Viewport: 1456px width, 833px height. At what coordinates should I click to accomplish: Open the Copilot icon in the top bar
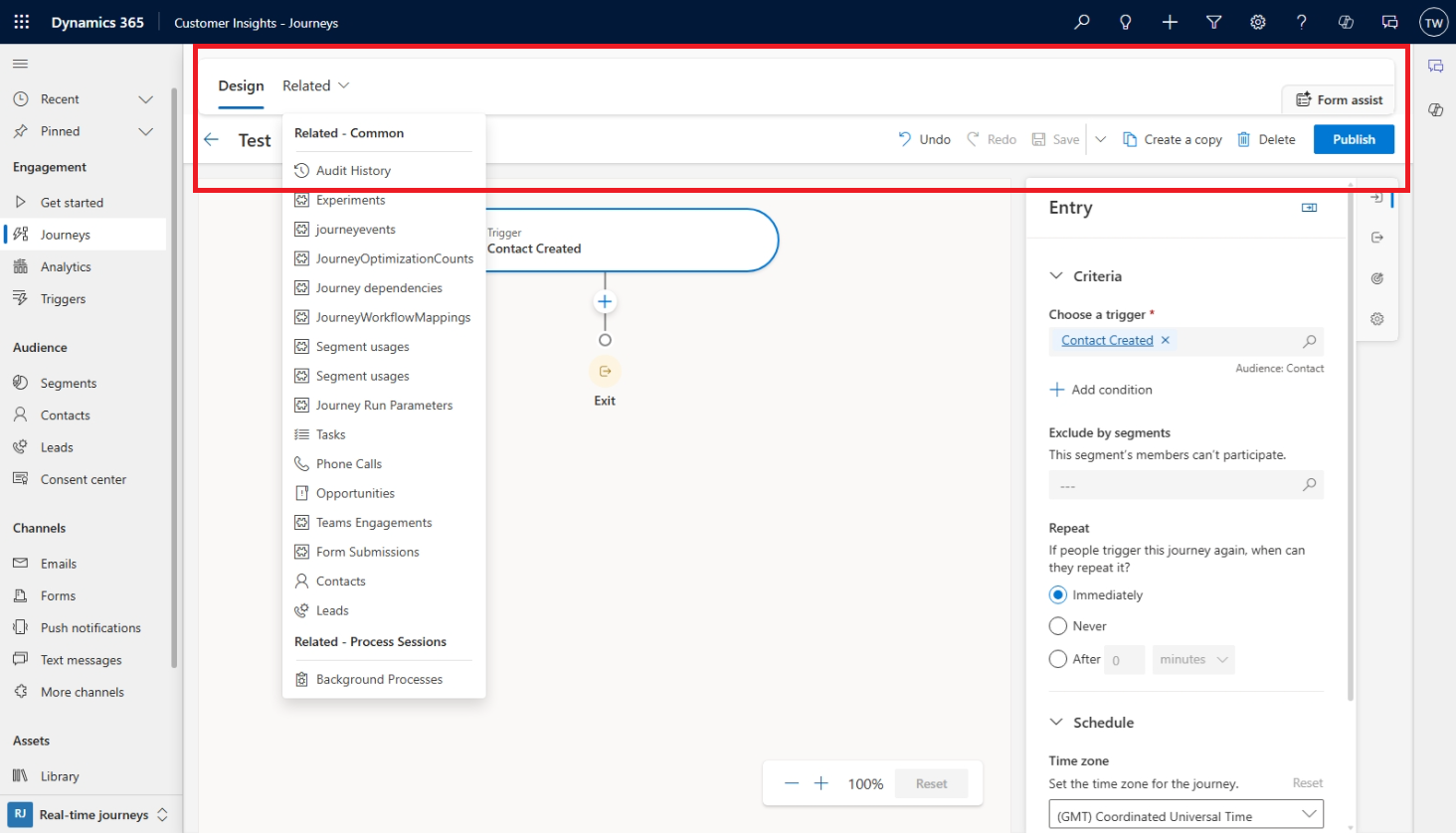coord(1346,22)
